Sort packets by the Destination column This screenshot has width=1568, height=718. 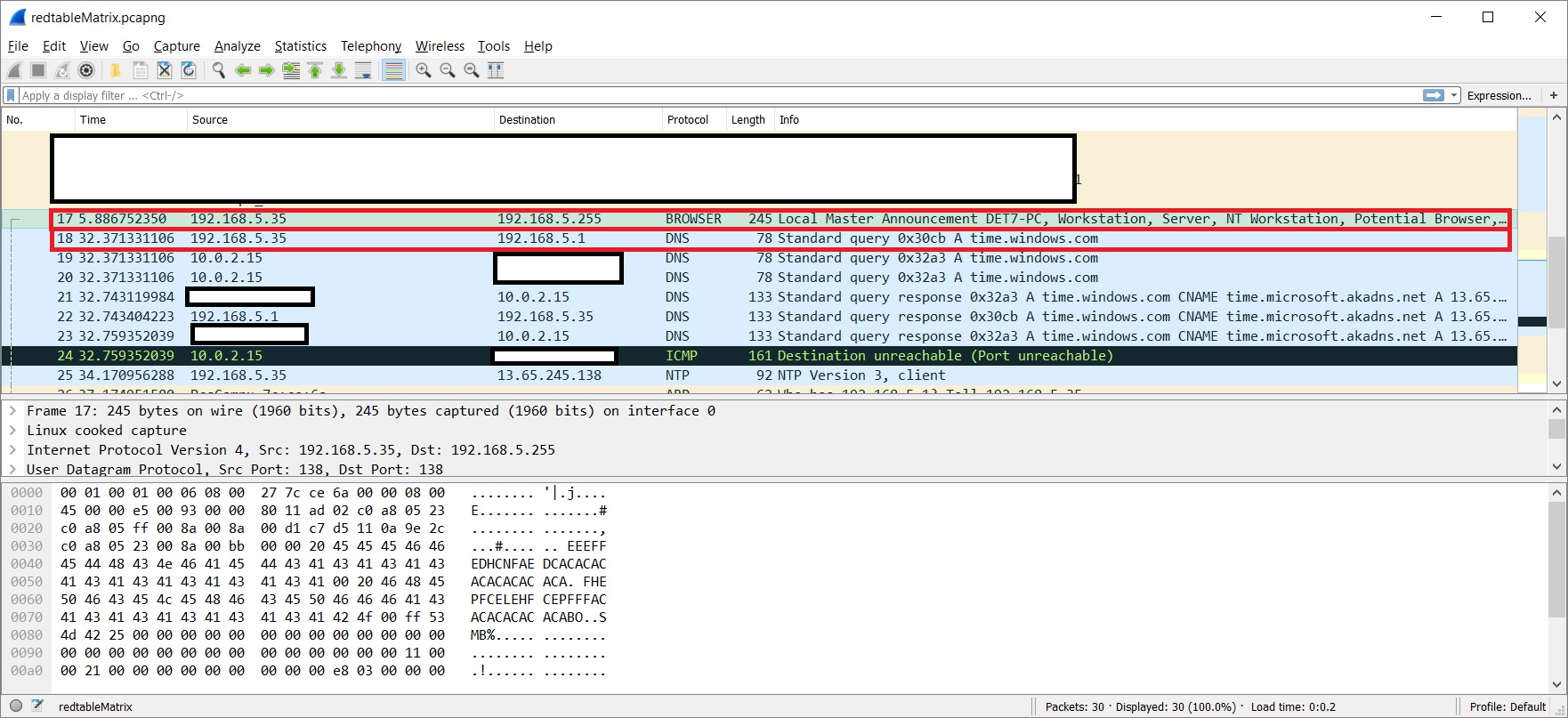[x=578, y=120]
